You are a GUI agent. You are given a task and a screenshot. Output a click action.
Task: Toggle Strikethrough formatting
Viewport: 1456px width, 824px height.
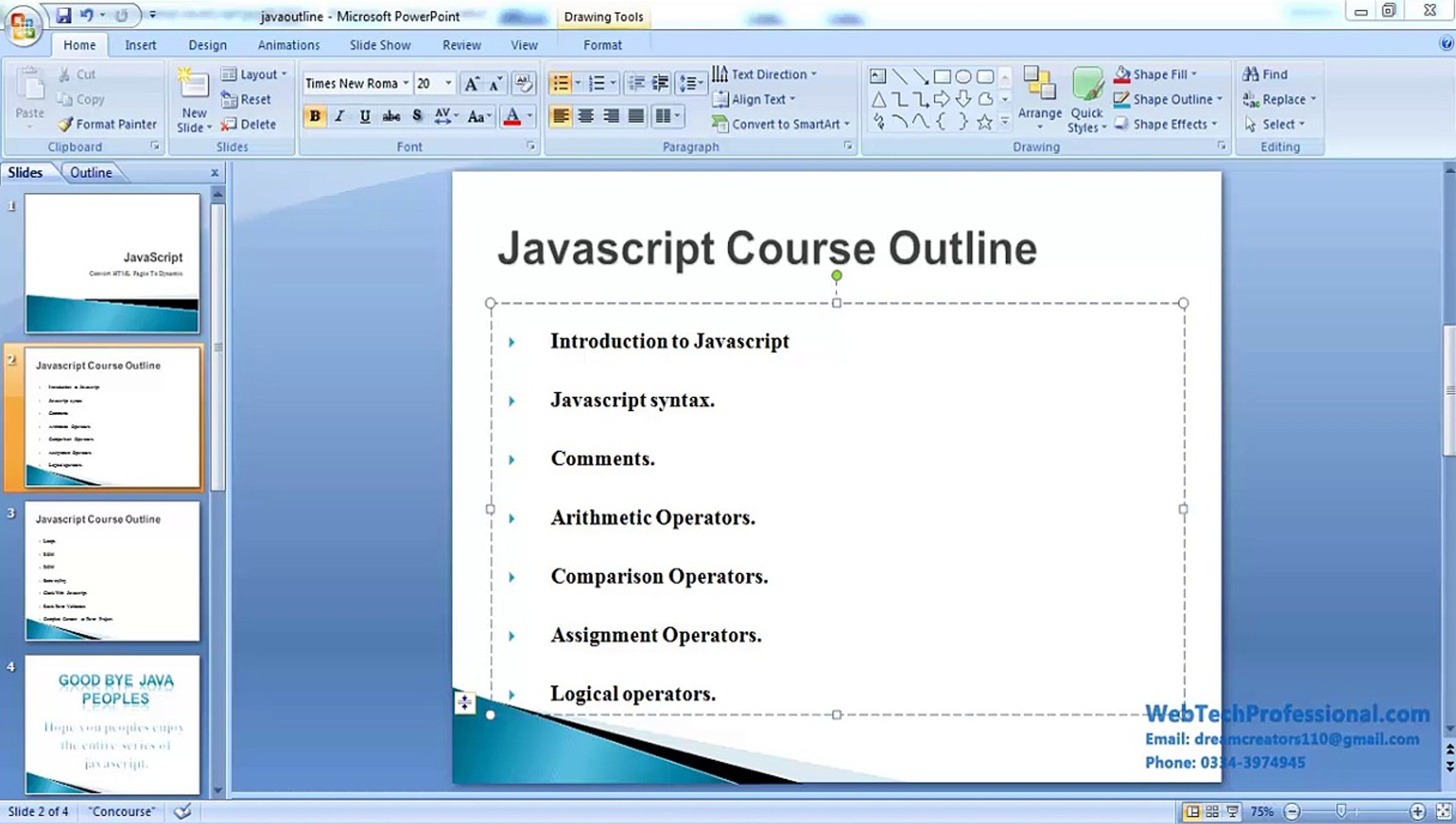tap(391, 116)
